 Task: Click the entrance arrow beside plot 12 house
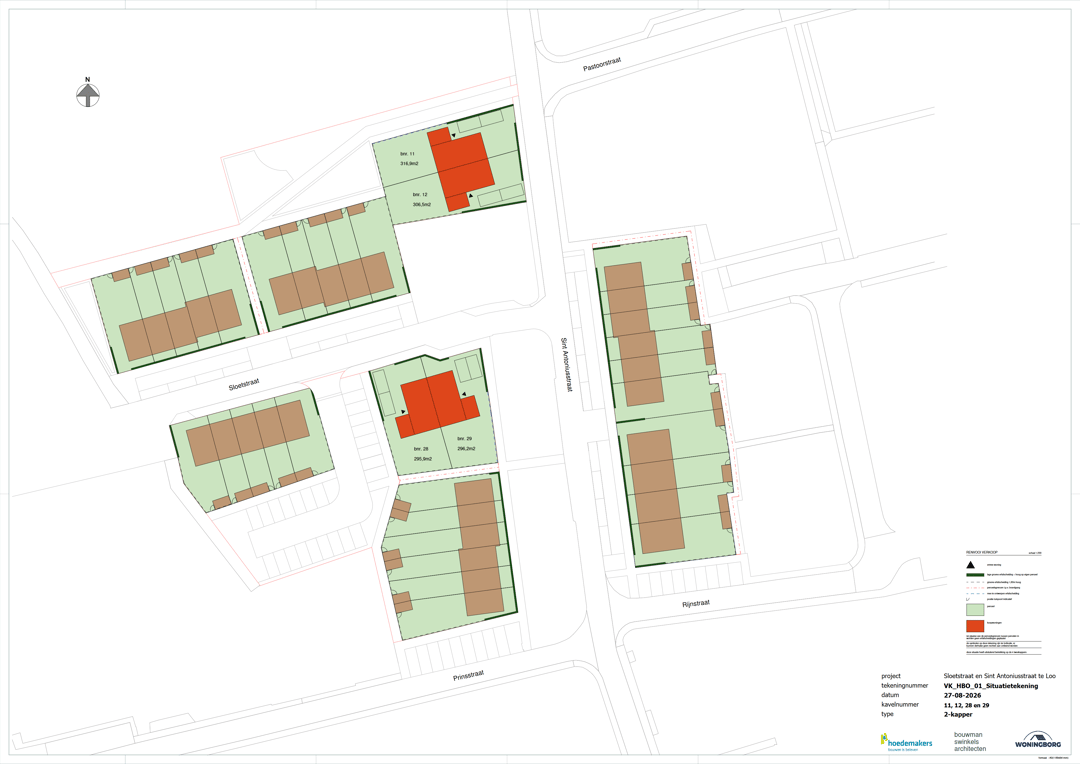[470, 196]
